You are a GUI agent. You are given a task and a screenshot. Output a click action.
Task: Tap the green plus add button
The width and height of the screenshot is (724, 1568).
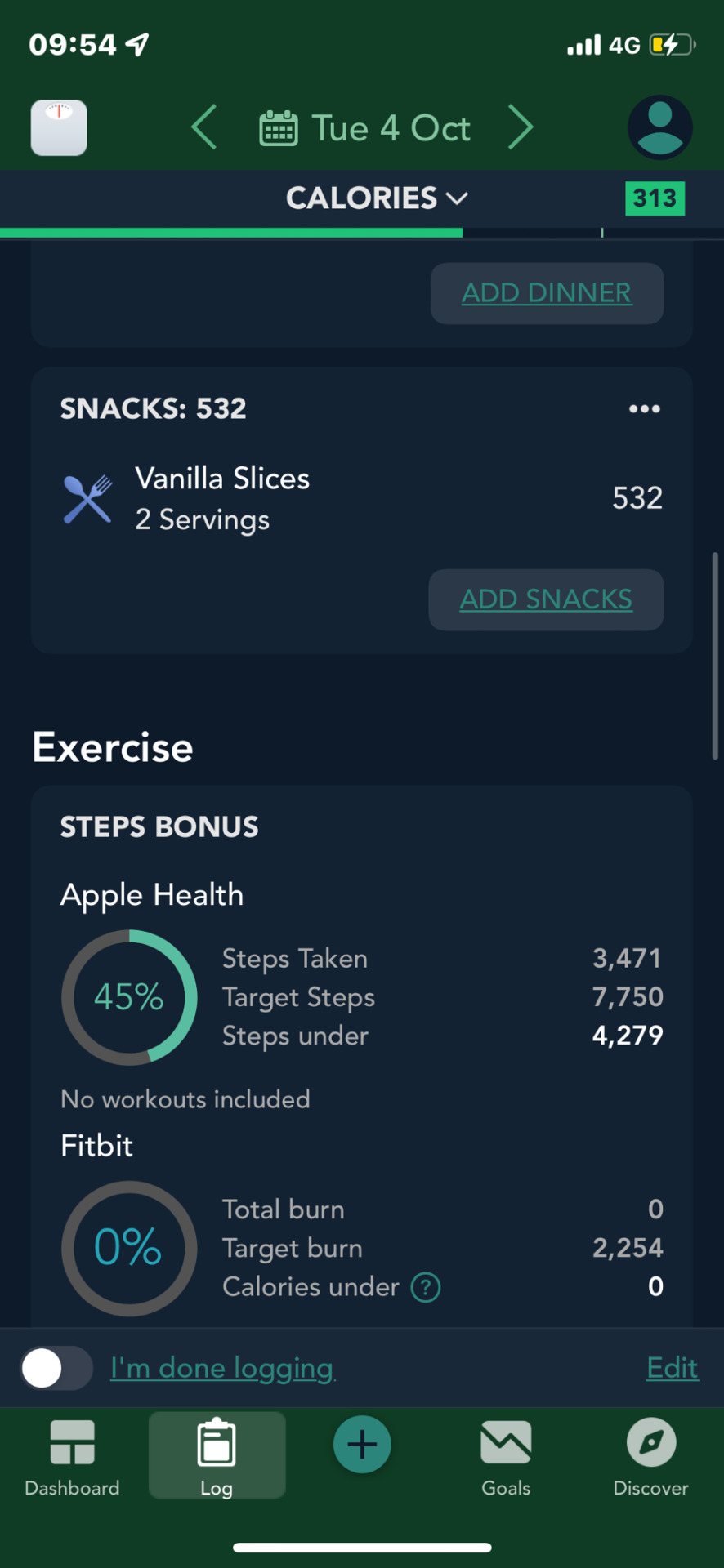pos(362,1445)
